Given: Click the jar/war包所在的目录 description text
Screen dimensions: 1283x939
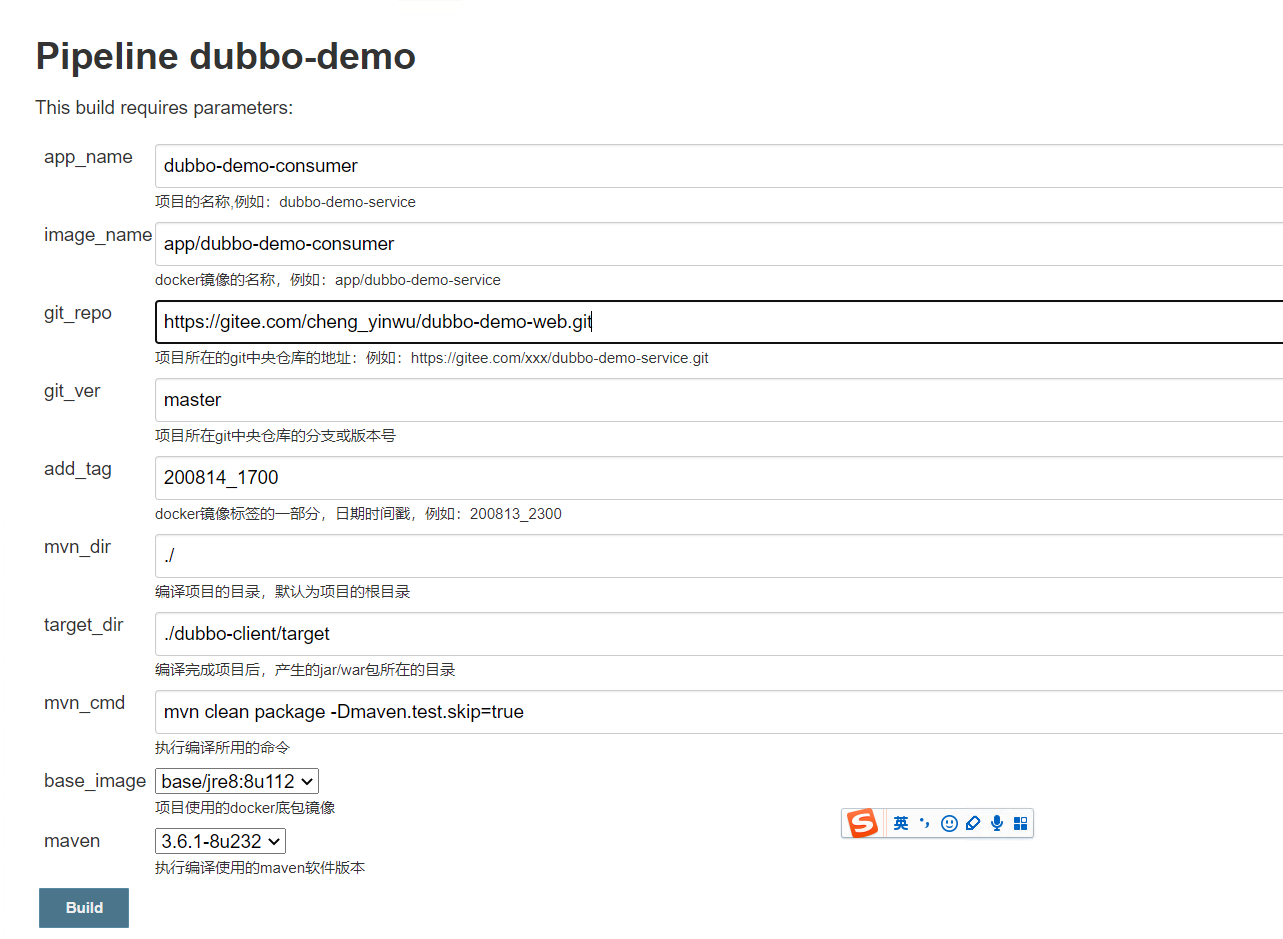Looking at the screenshot, I should pyautogui.click(x=305, y=670).
